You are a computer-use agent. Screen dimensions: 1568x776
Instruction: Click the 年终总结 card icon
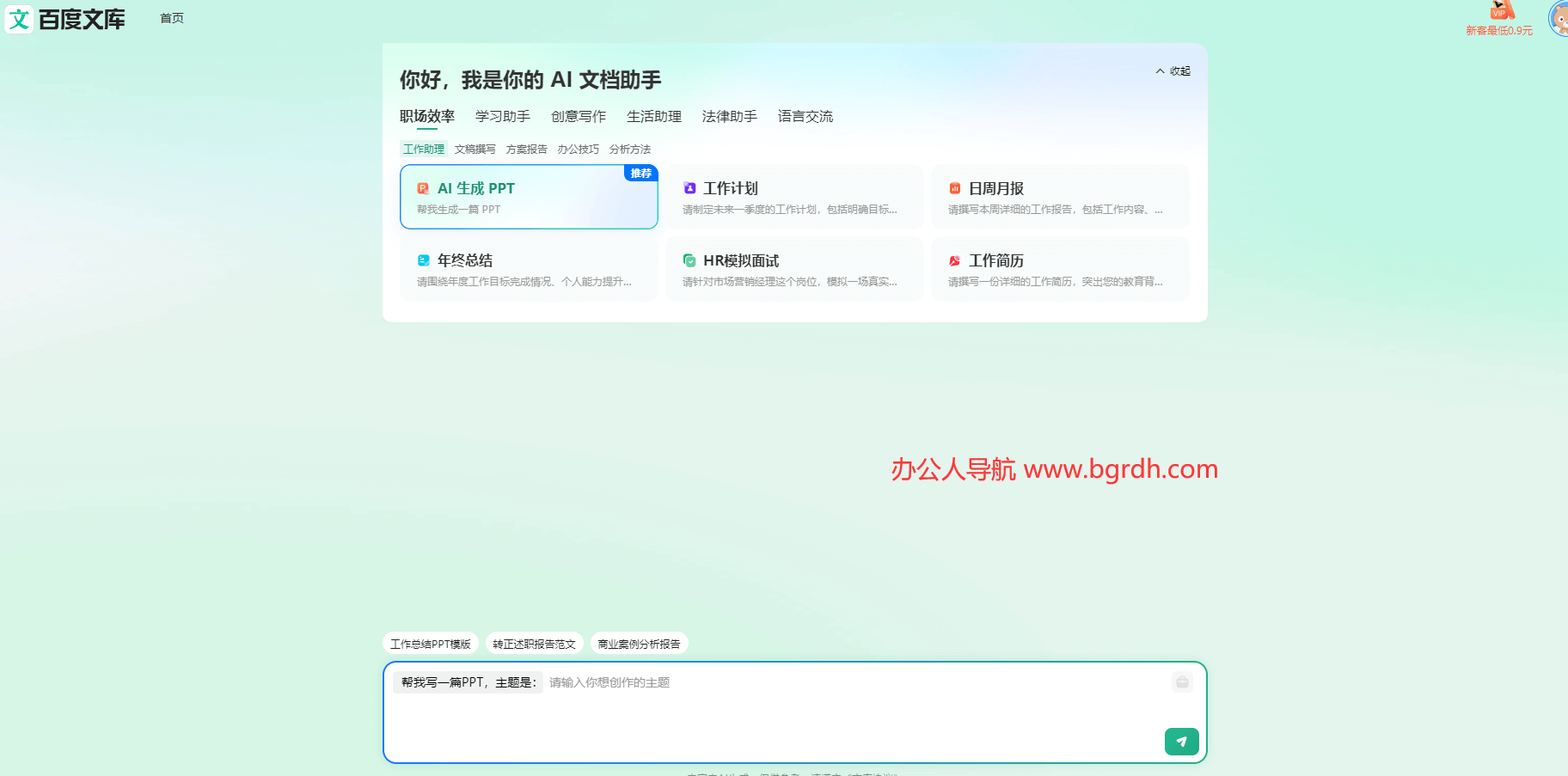pos(424,260)
